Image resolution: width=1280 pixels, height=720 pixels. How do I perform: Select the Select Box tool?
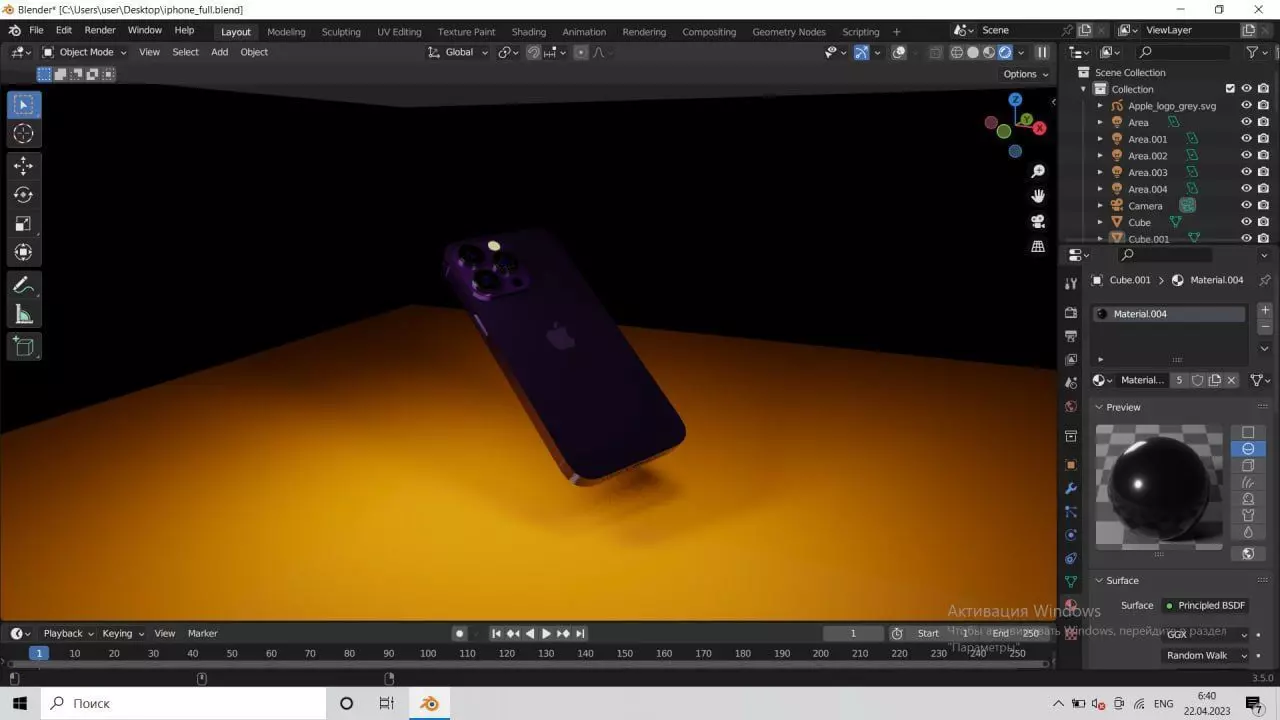(x=24, y=105)
